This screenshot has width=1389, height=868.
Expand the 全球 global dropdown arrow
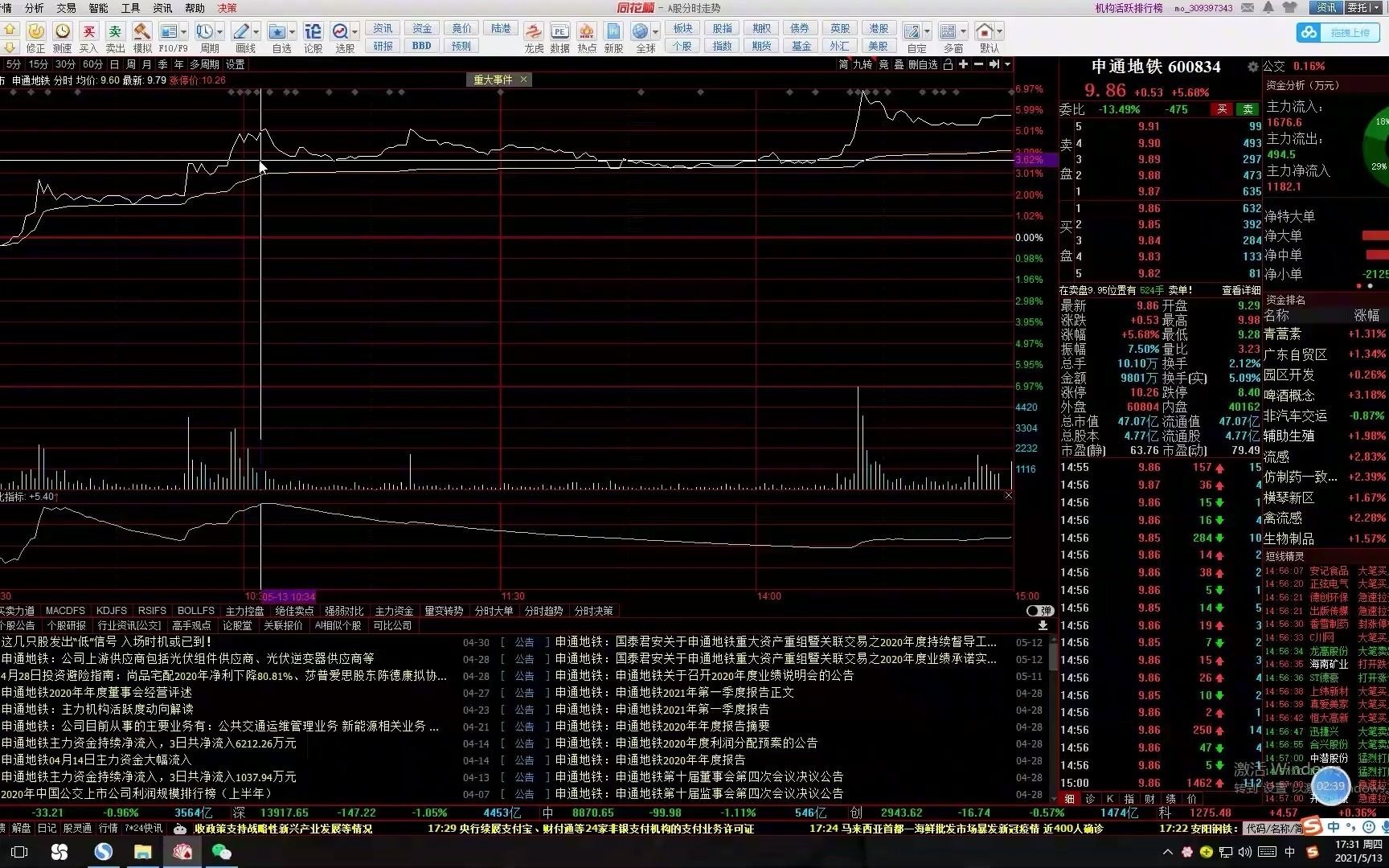tap(656, 32)
